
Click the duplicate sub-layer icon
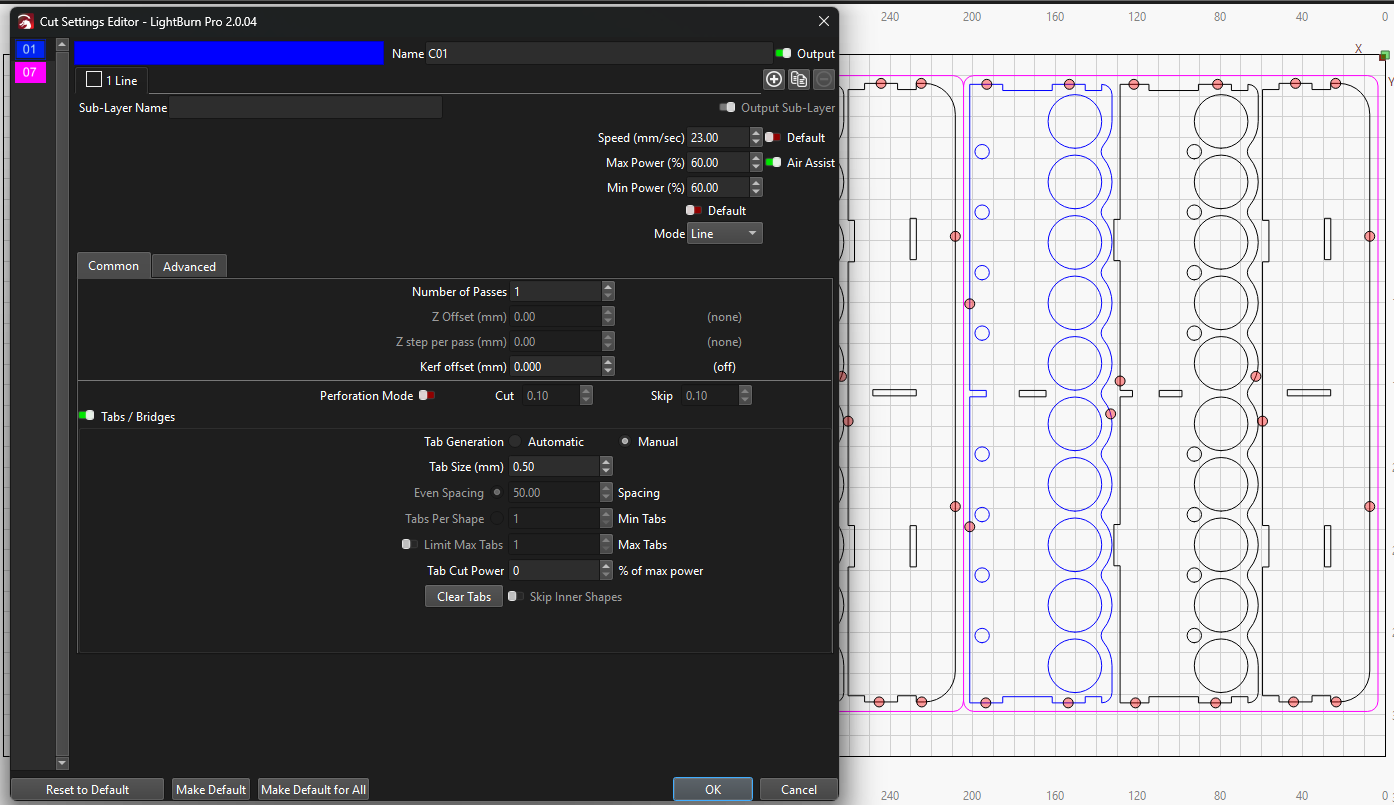click(x=798, y=79)
